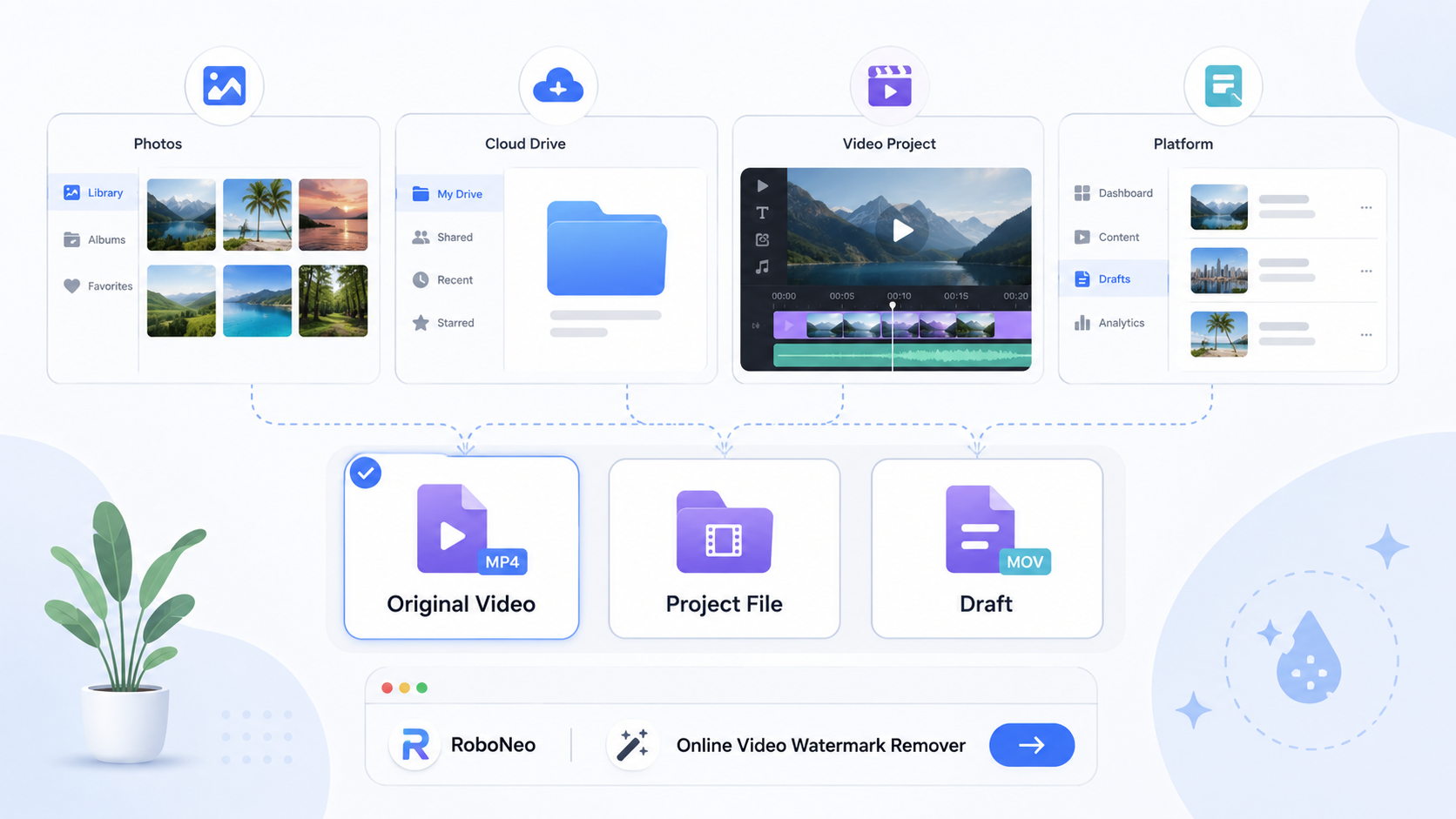The height and width of the screenshot is (819, 1456).
Task: Click the Photos panel title
Action: tap(158, 144)
